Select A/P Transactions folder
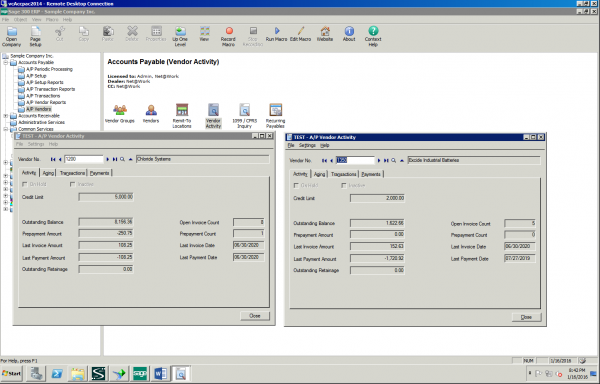This screenshot has width=600, height=384. pos(43,96)
